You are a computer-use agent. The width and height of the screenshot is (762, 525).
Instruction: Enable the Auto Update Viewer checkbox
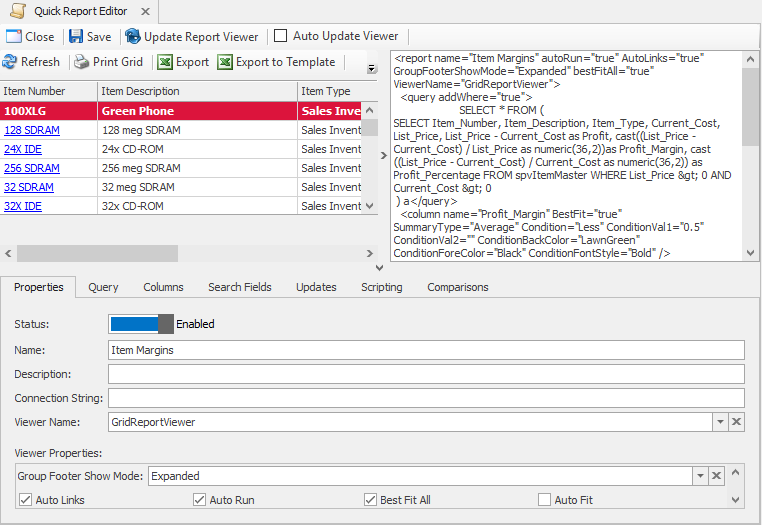(x=281, y=37)
